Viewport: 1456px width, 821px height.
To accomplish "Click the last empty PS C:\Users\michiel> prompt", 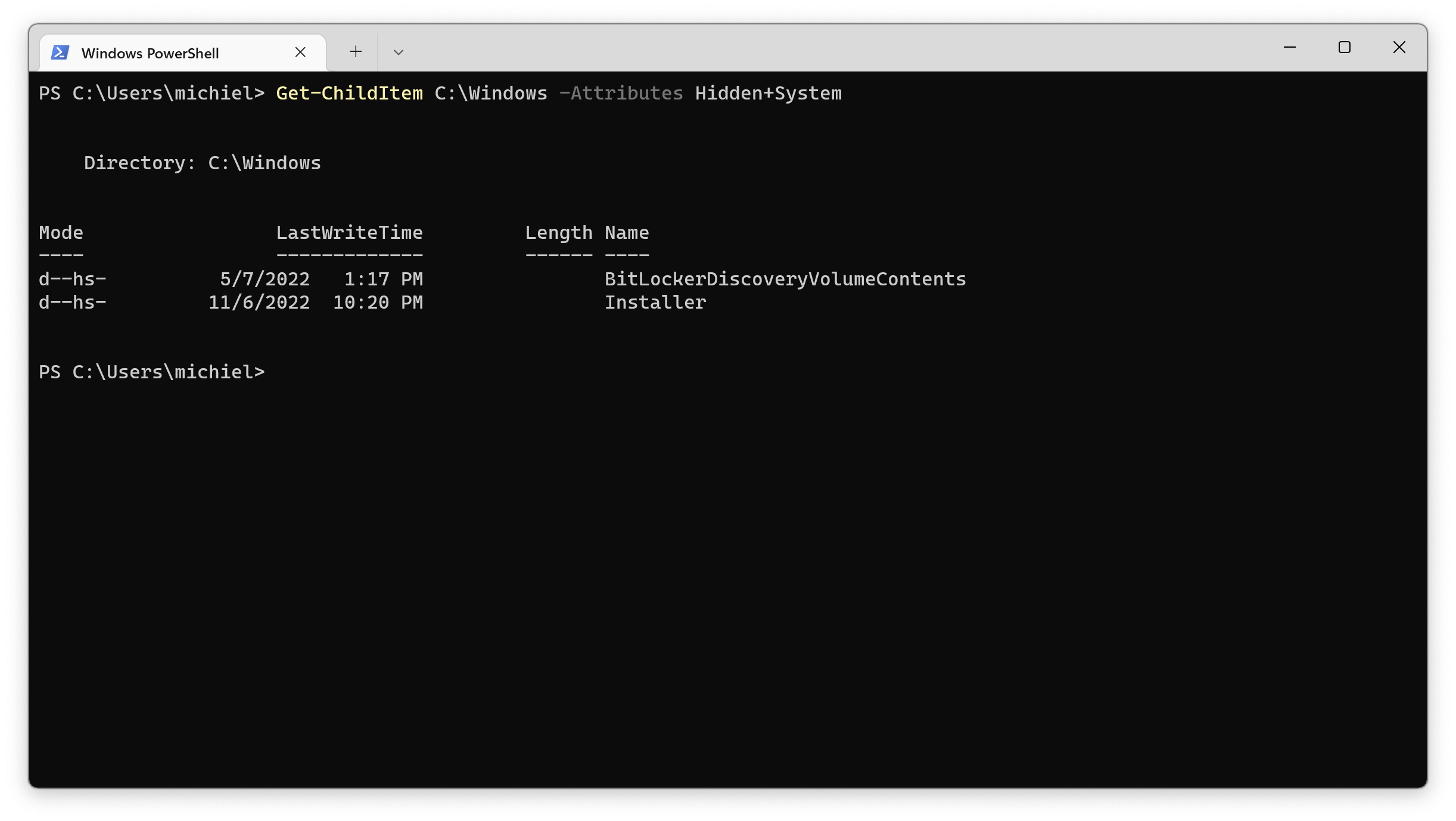I will [x=152, y=372].
